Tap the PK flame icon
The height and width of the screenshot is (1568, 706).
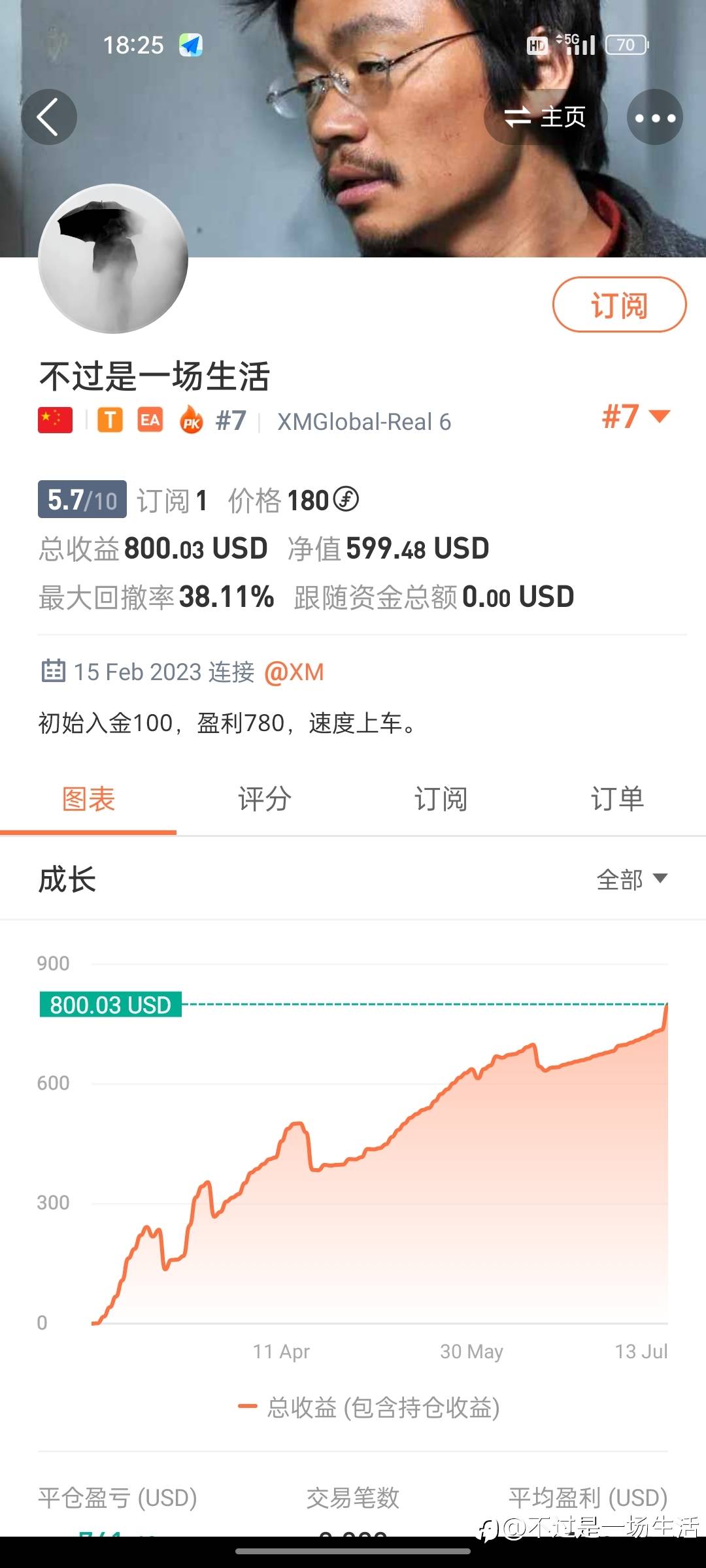192,420
